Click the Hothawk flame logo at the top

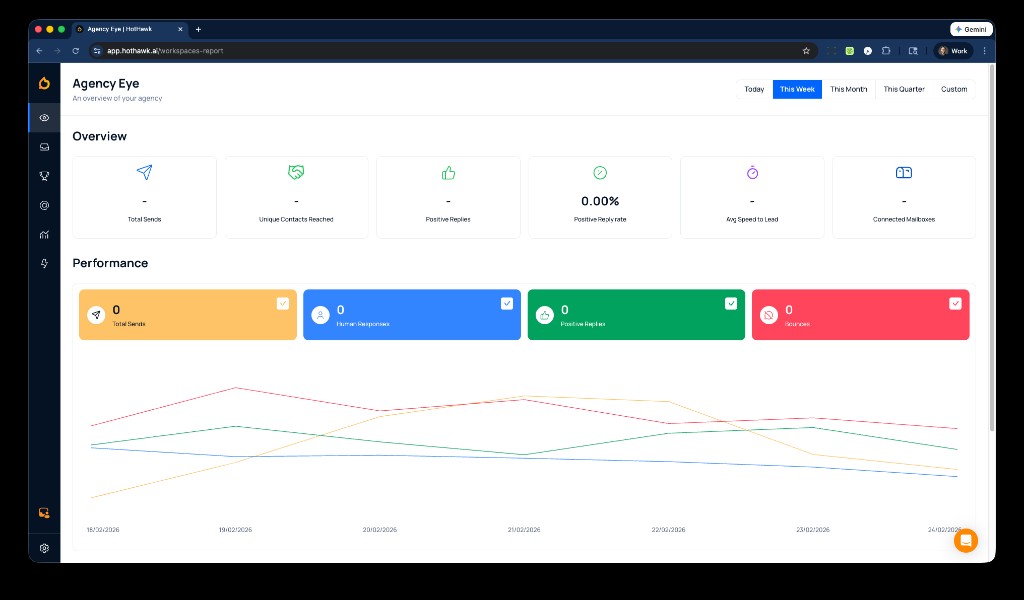pos(44,83)
